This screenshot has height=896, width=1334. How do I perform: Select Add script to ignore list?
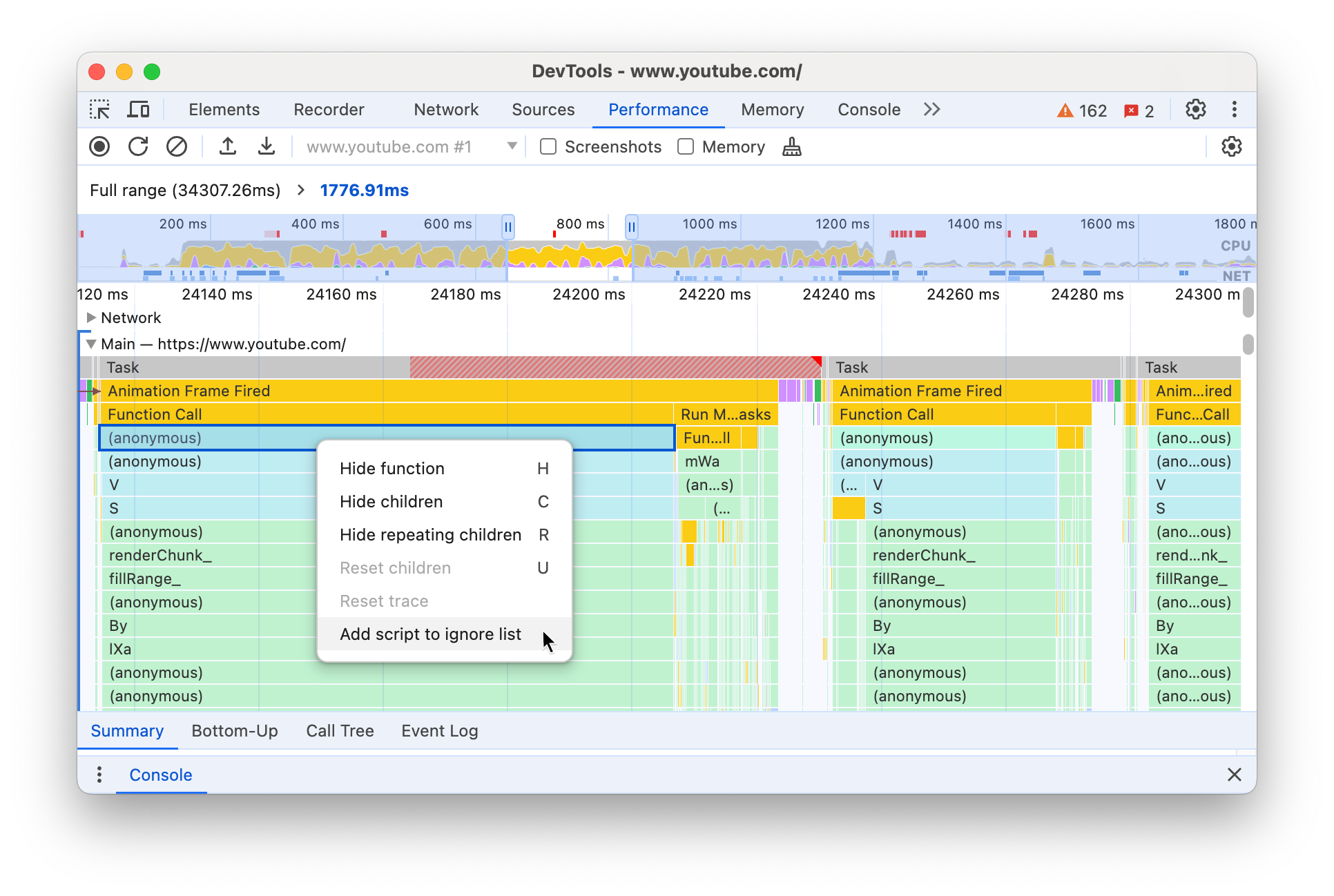430,633
